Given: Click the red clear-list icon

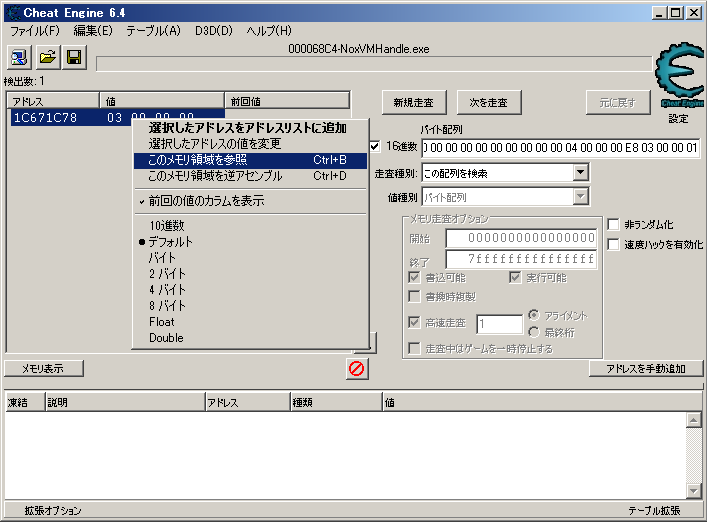Looking at the screenshot, I should pos(357,369).
